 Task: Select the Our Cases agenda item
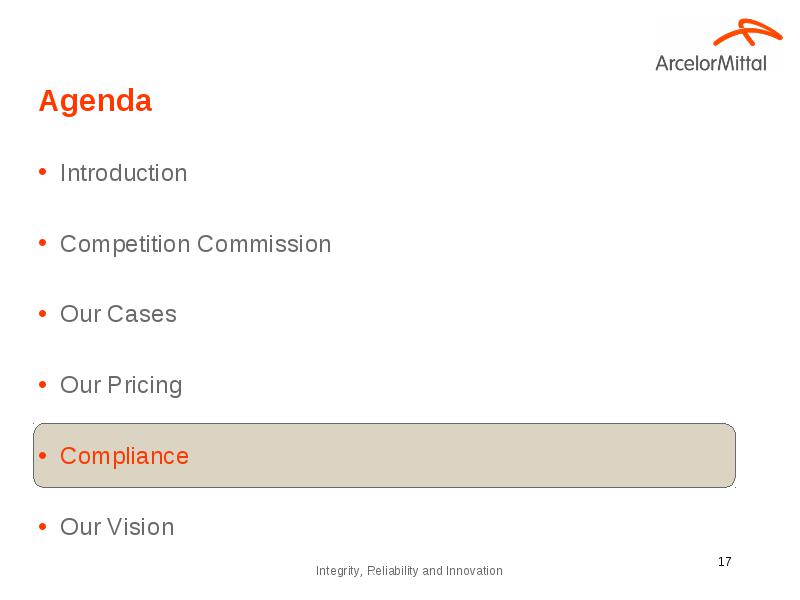tap(118, 314)
